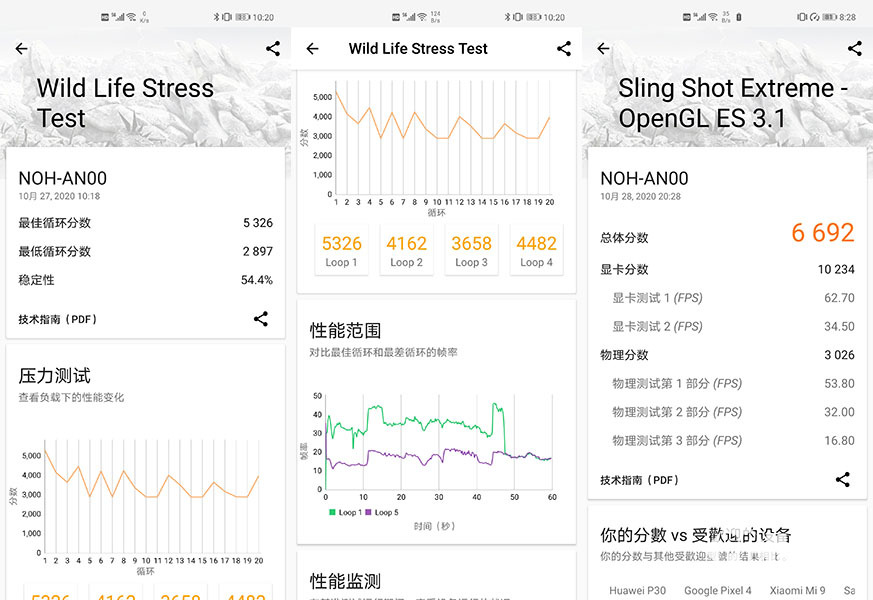This screenshot has width=873, height=600.
Task: Tap 物理测试第 2 部分 (FPS) row
Action: (727, 412)
